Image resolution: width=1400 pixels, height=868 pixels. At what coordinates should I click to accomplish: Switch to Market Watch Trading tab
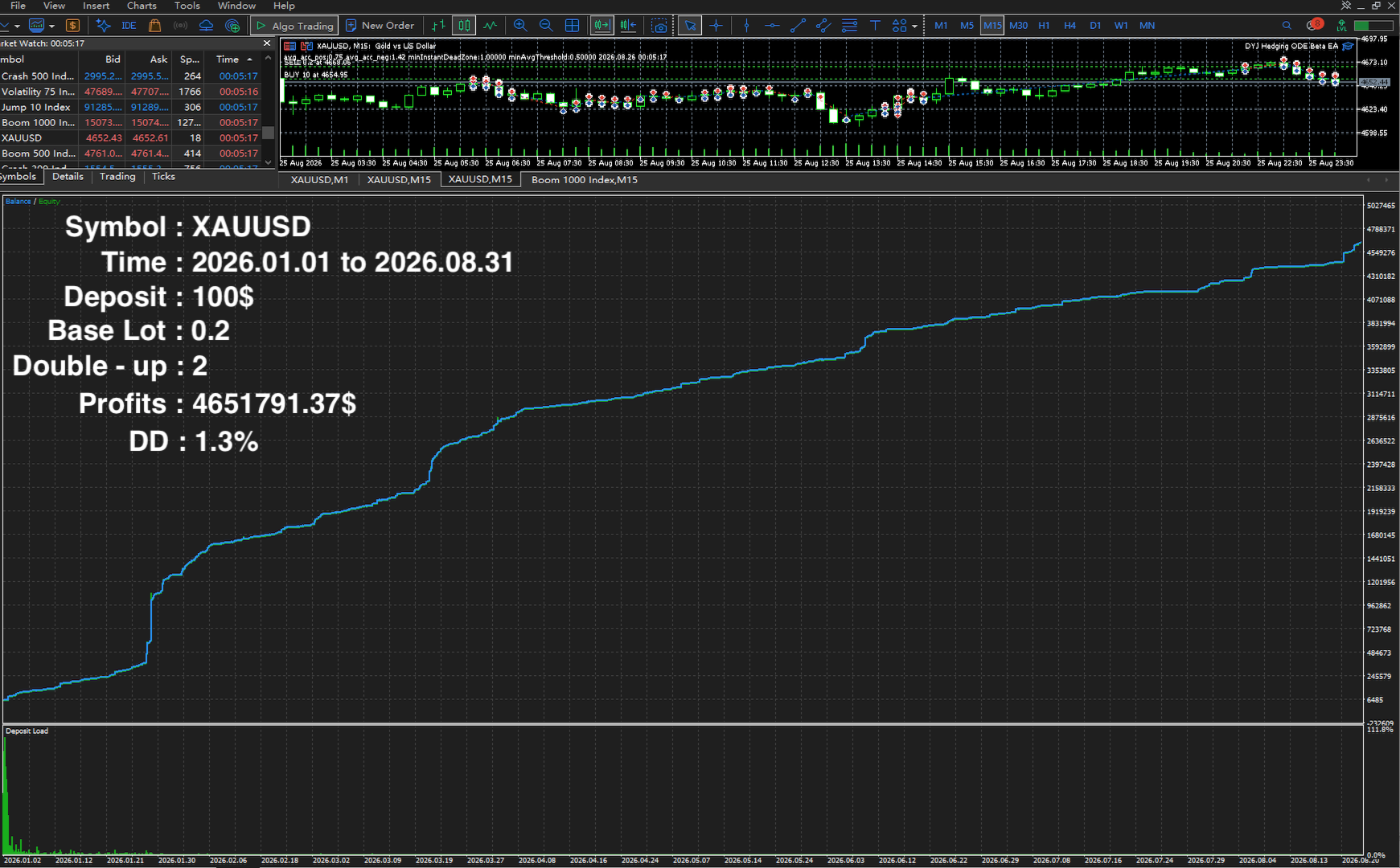[117, 177]
